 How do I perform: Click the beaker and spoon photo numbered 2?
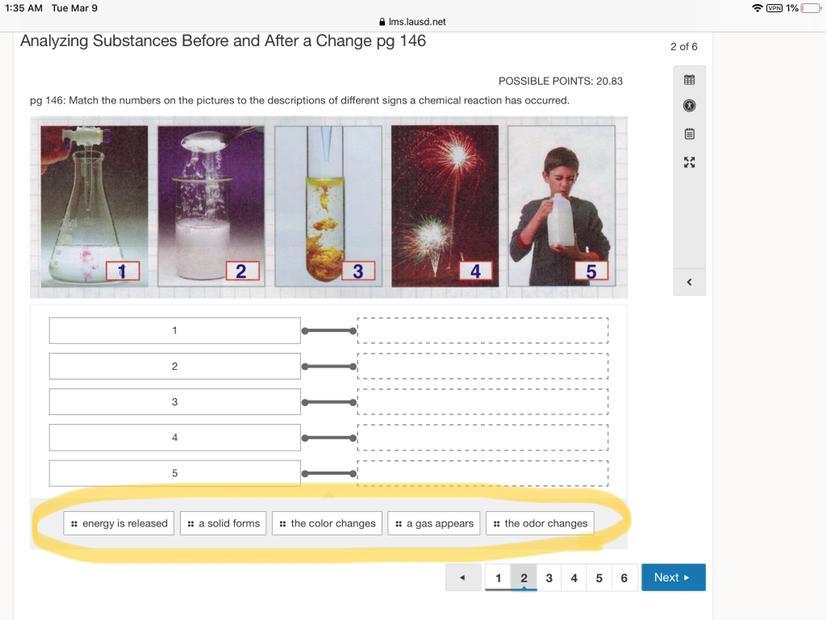coord(211,206)
